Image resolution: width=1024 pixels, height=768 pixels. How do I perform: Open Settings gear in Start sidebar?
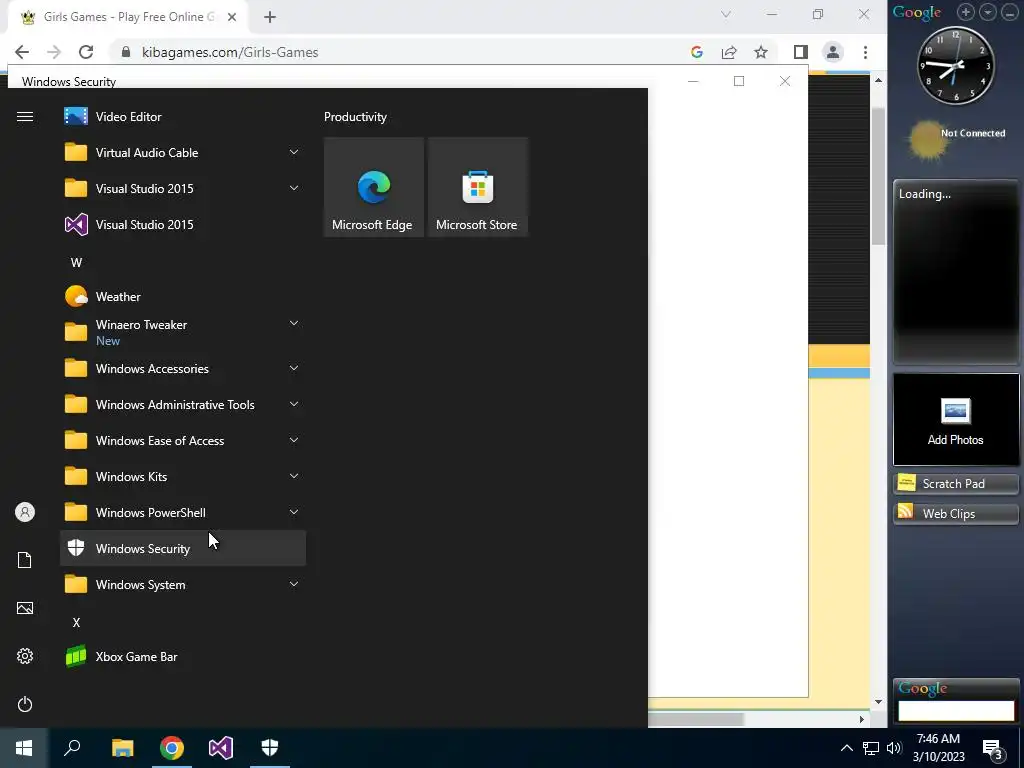[25, 656]
